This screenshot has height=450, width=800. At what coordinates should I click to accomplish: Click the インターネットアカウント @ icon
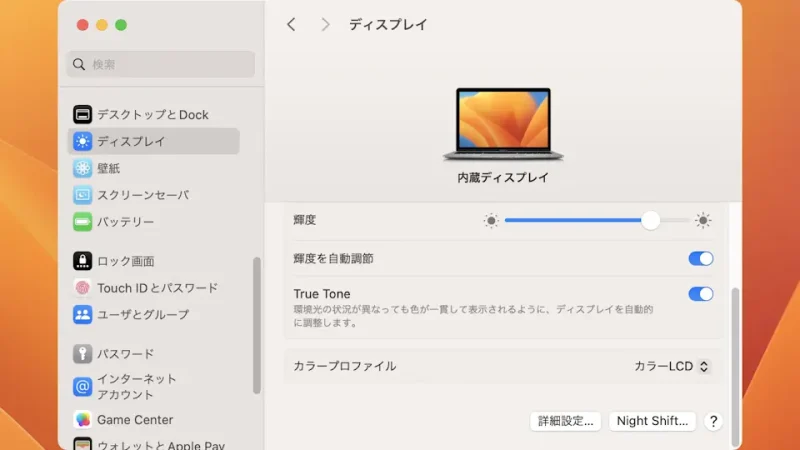coord(82,387)
